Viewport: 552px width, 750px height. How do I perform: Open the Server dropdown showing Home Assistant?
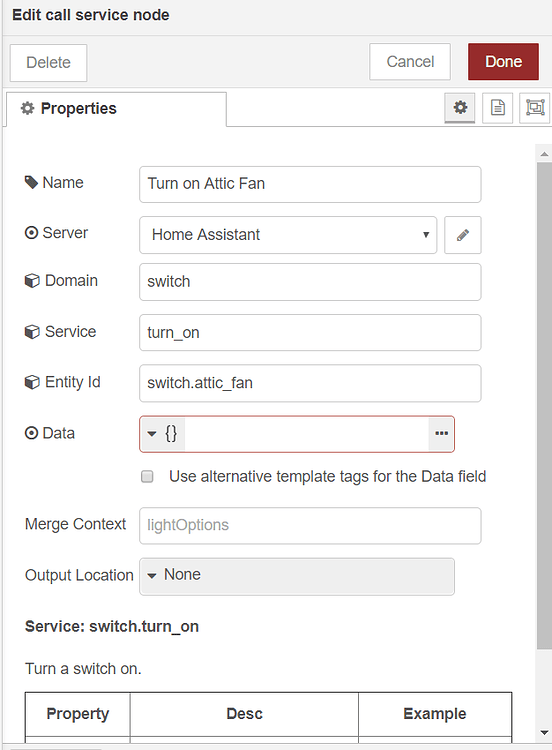point(288,235)
